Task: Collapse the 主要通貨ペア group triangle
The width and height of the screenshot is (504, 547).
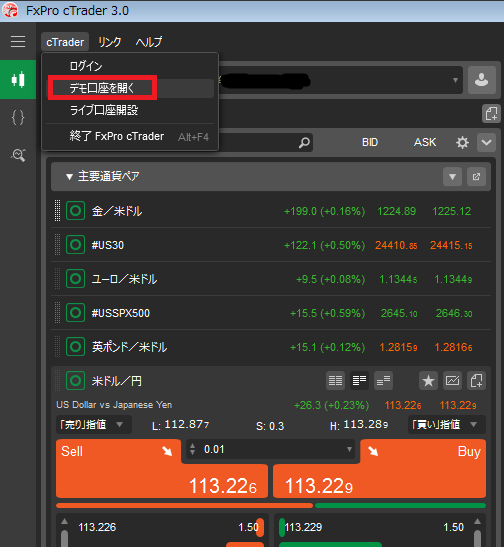Action: tap(69, 177)
